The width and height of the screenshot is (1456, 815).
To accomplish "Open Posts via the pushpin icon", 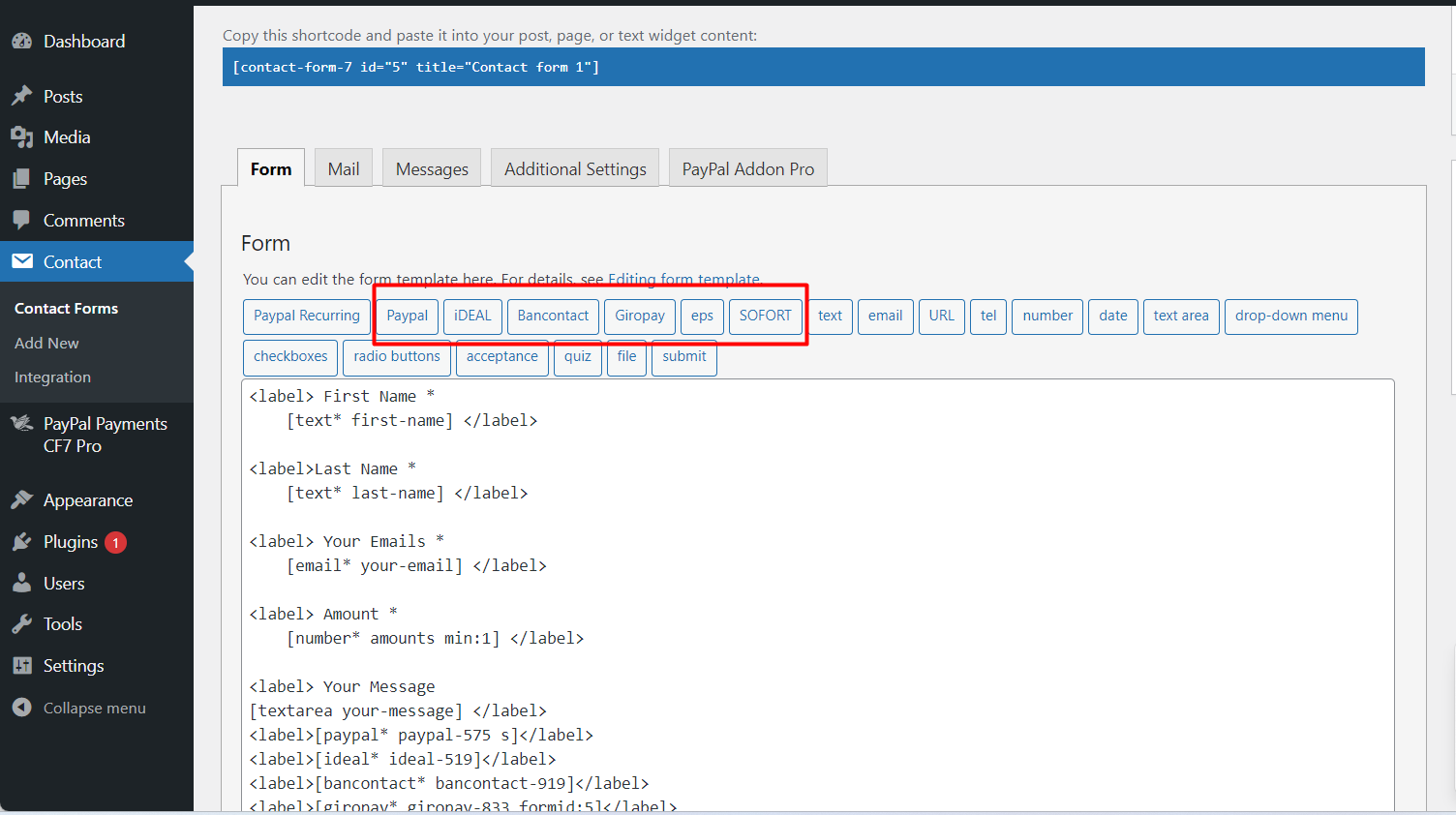I will (x=21, y=97).
